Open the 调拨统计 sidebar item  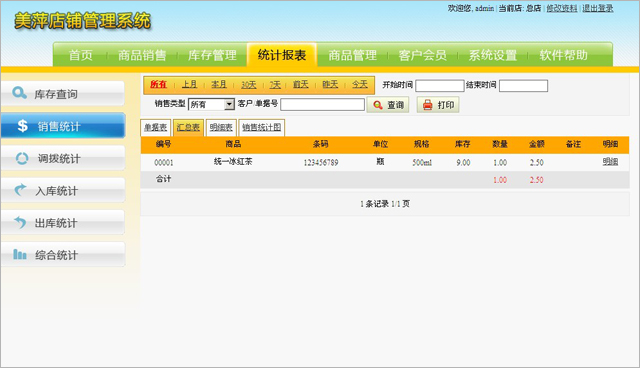point(63,158)
